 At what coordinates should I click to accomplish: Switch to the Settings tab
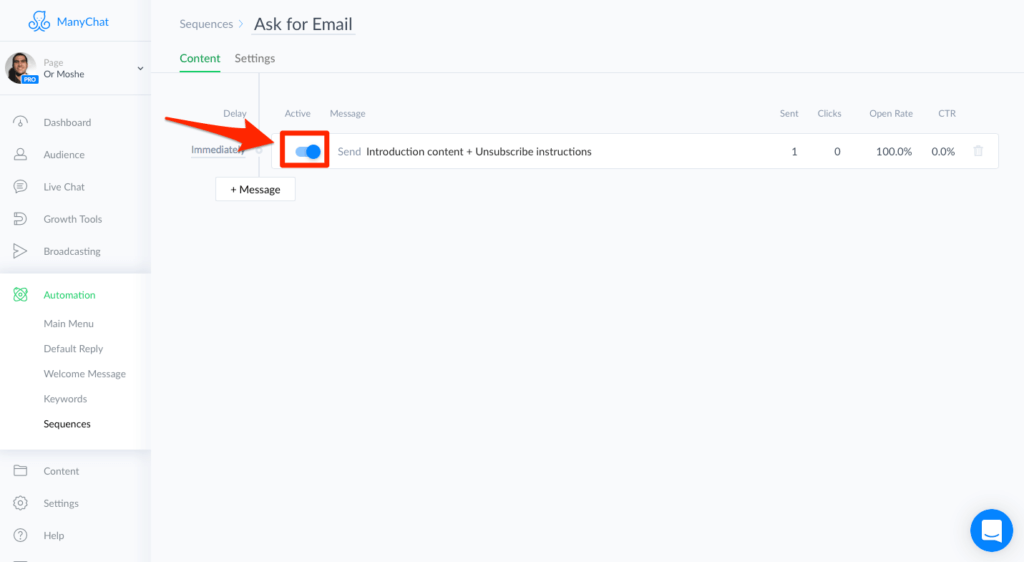click(255, 58)
